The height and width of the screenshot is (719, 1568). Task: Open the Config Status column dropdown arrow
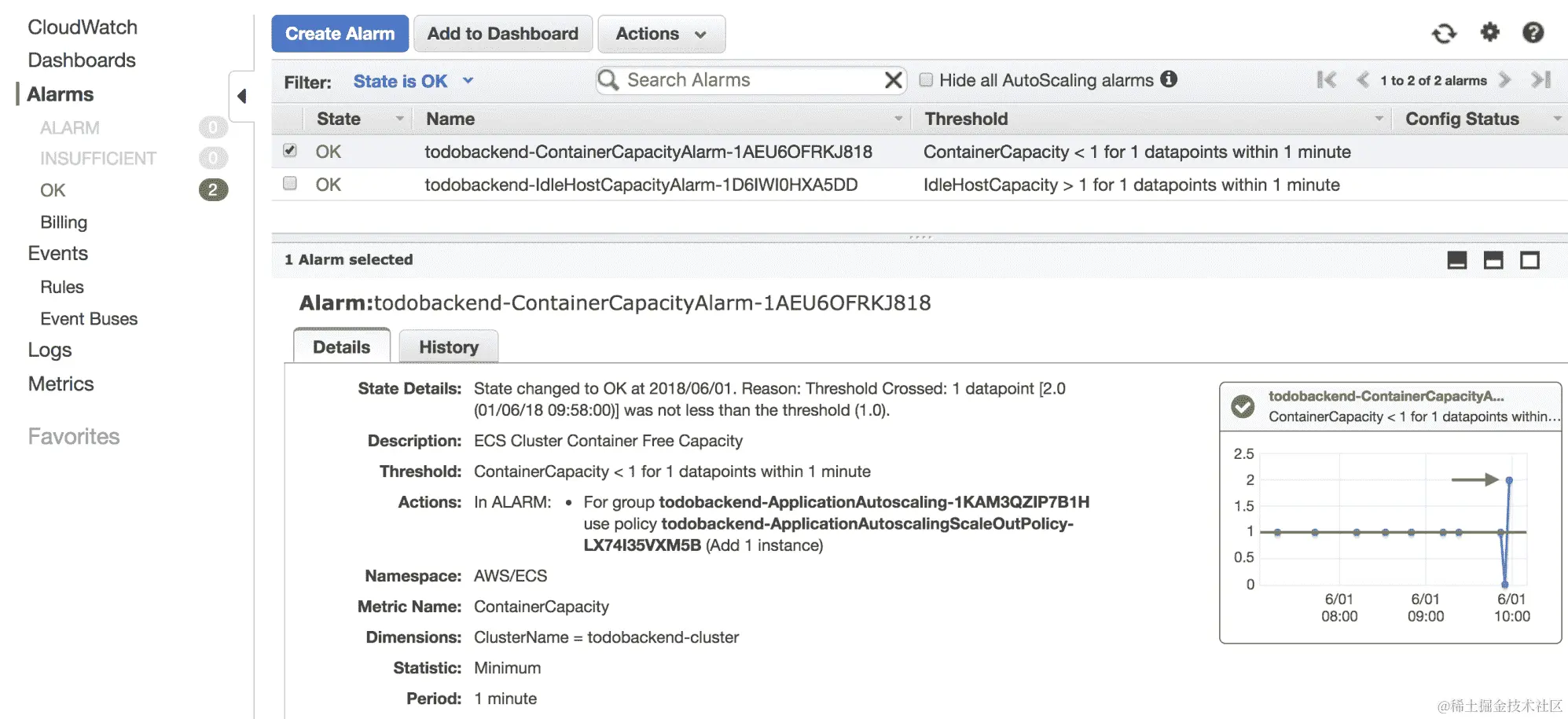[x=1556, y=119]
